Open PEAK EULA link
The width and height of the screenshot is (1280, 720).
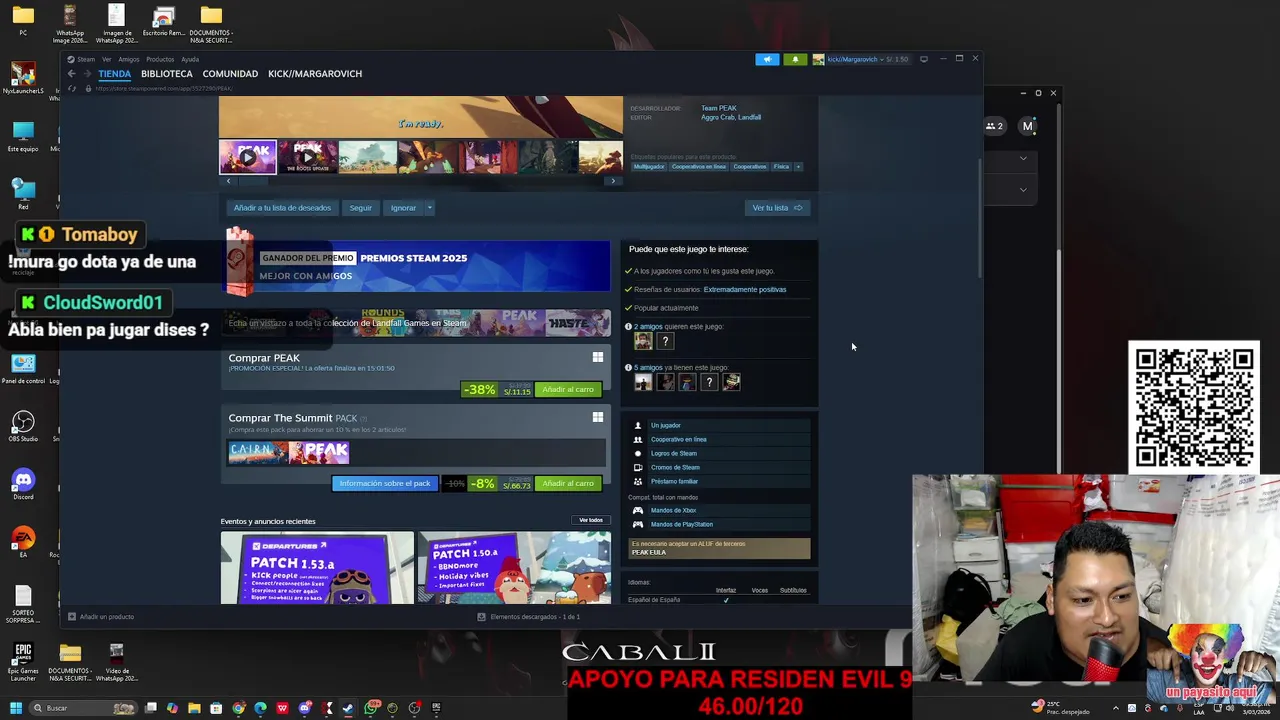[x=649, y=552]
